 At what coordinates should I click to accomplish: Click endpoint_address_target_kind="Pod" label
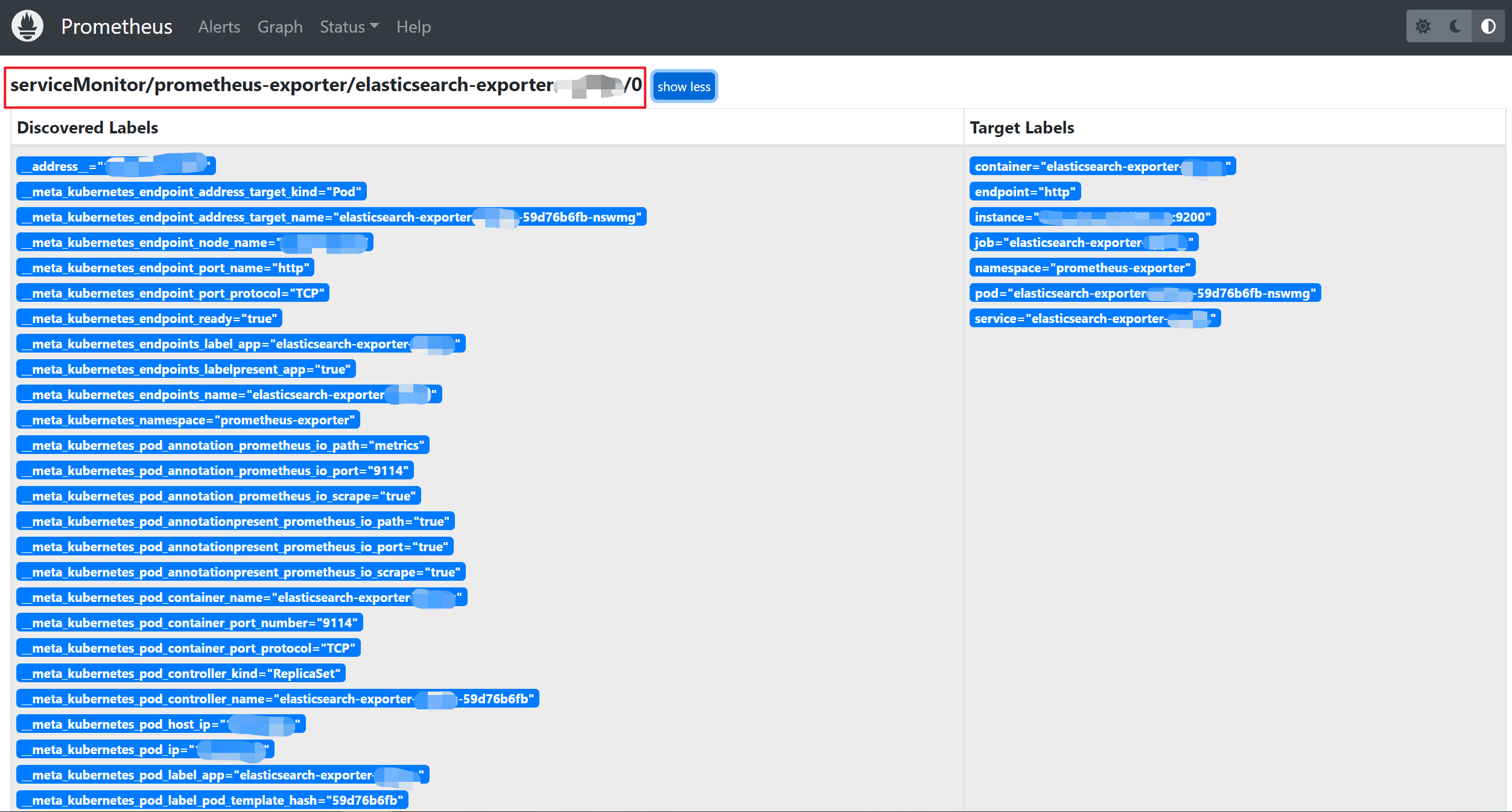pos(191,191)
